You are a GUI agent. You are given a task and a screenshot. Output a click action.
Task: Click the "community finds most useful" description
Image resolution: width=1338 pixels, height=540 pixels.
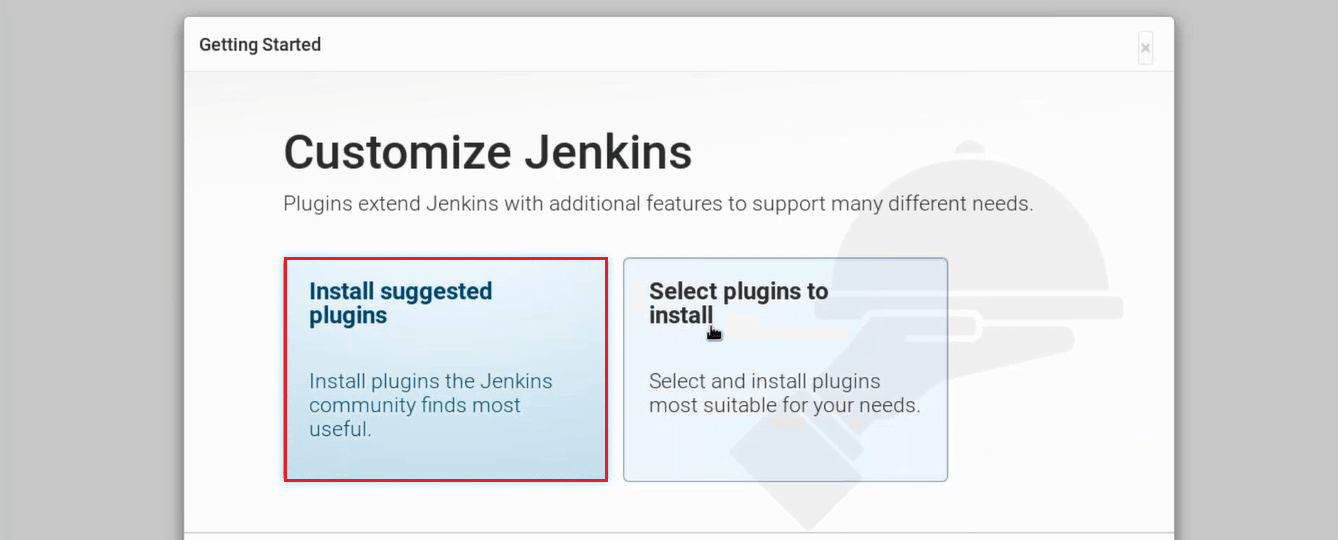pos(414,406)
